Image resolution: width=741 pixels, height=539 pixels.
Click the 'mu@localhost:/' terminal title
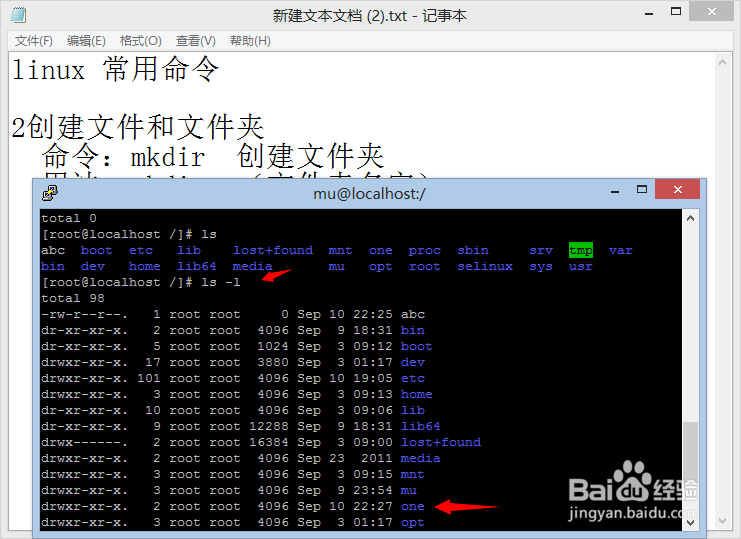coord(370,193)
